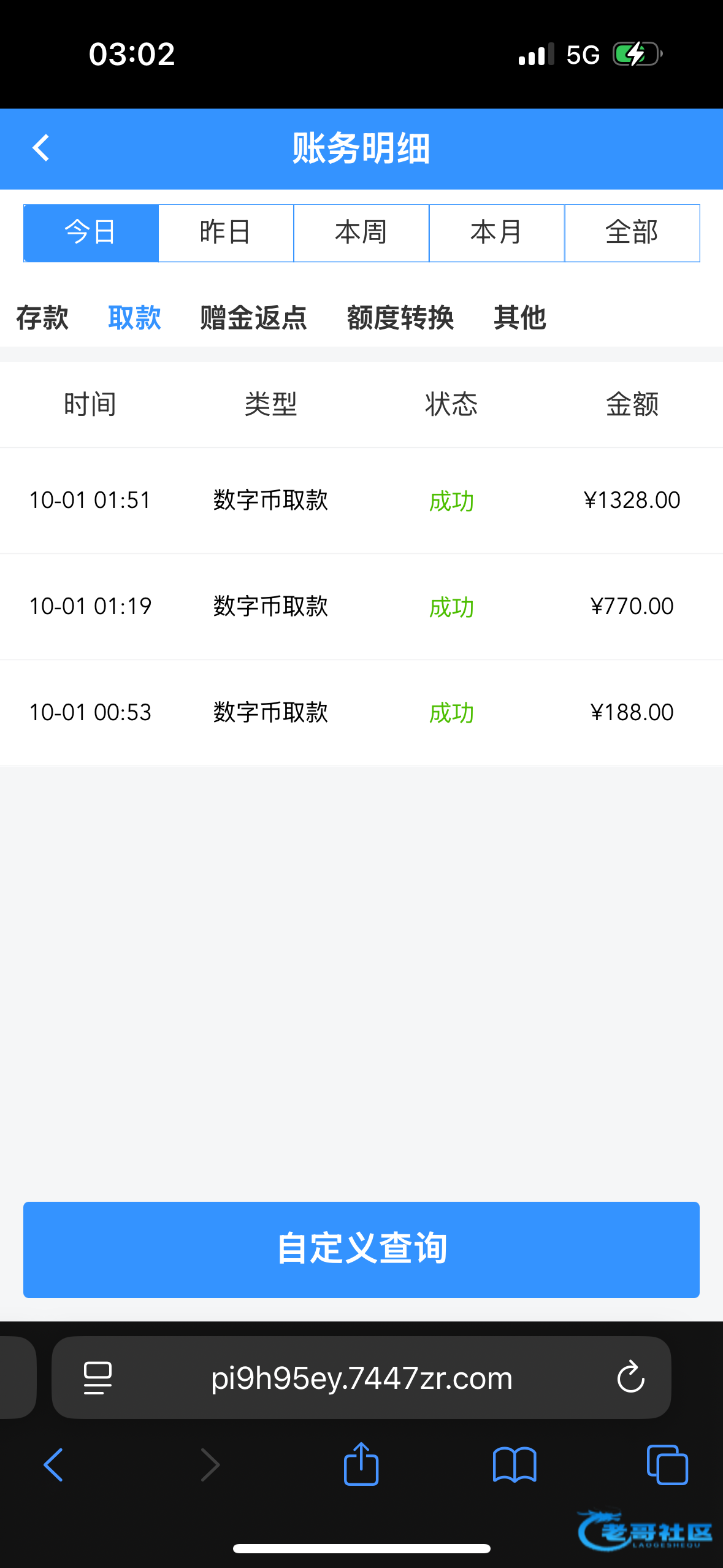Open the Safari share sheet

point(361,1464)
